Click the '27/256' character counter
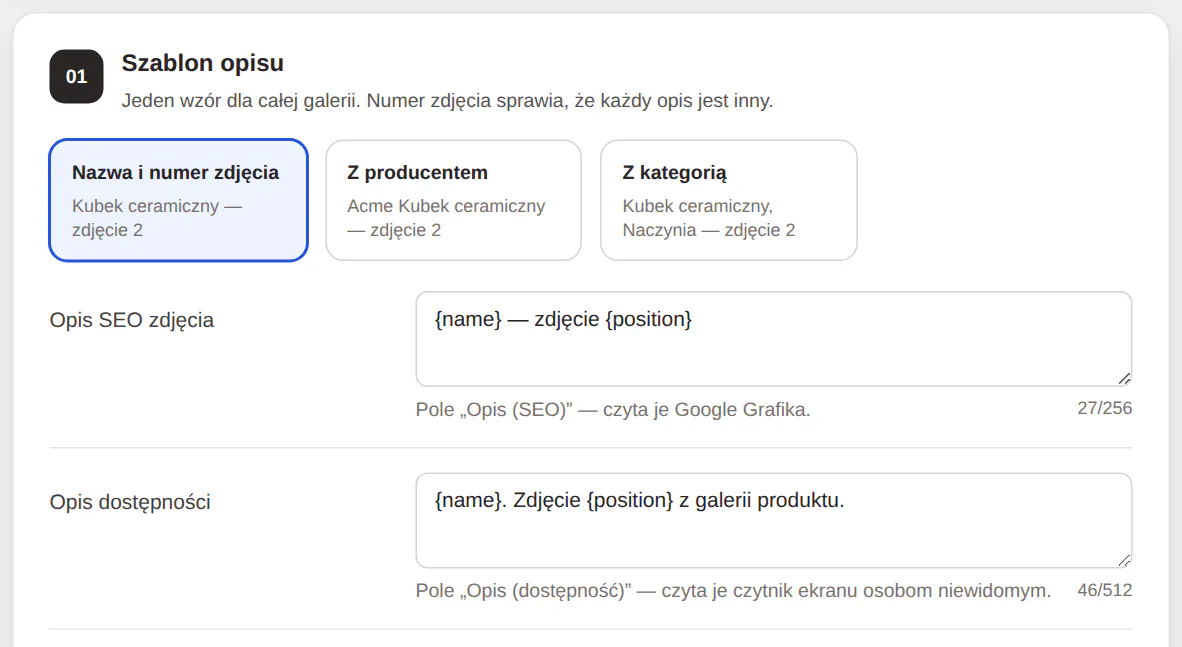This screenshot has width=1182, height=647. pyautogui.click(x=1104, y=408)
